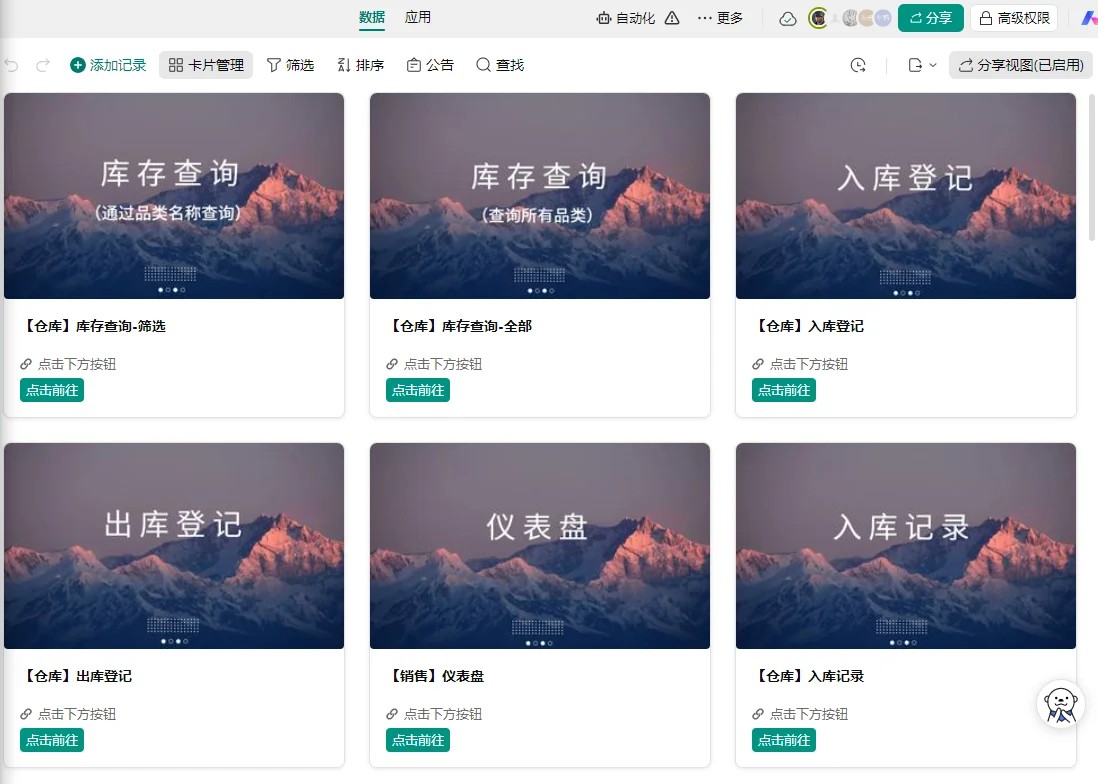Select the title 【销售】仪表盘
Viewport: 1098px width, 784px height.
click(436, 676)
